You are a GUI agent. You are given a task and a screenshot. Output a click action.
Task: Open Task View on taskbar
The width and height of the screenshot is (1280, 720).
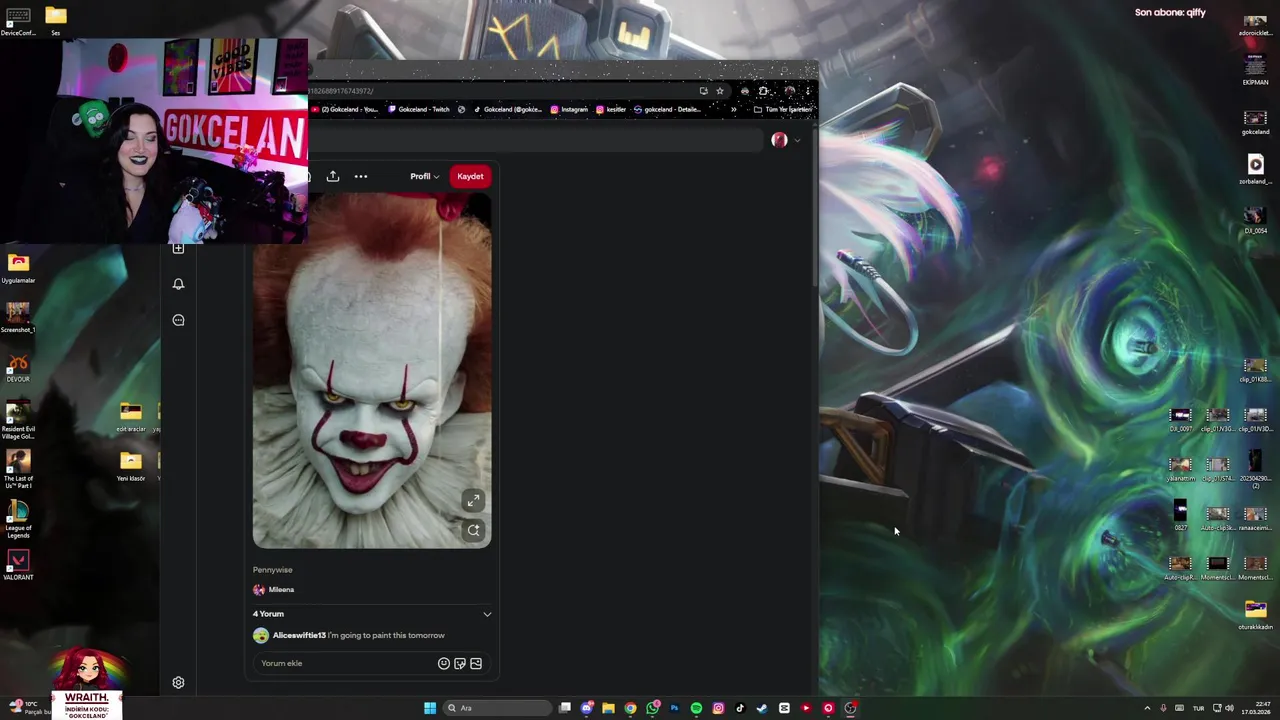point(565,708)
